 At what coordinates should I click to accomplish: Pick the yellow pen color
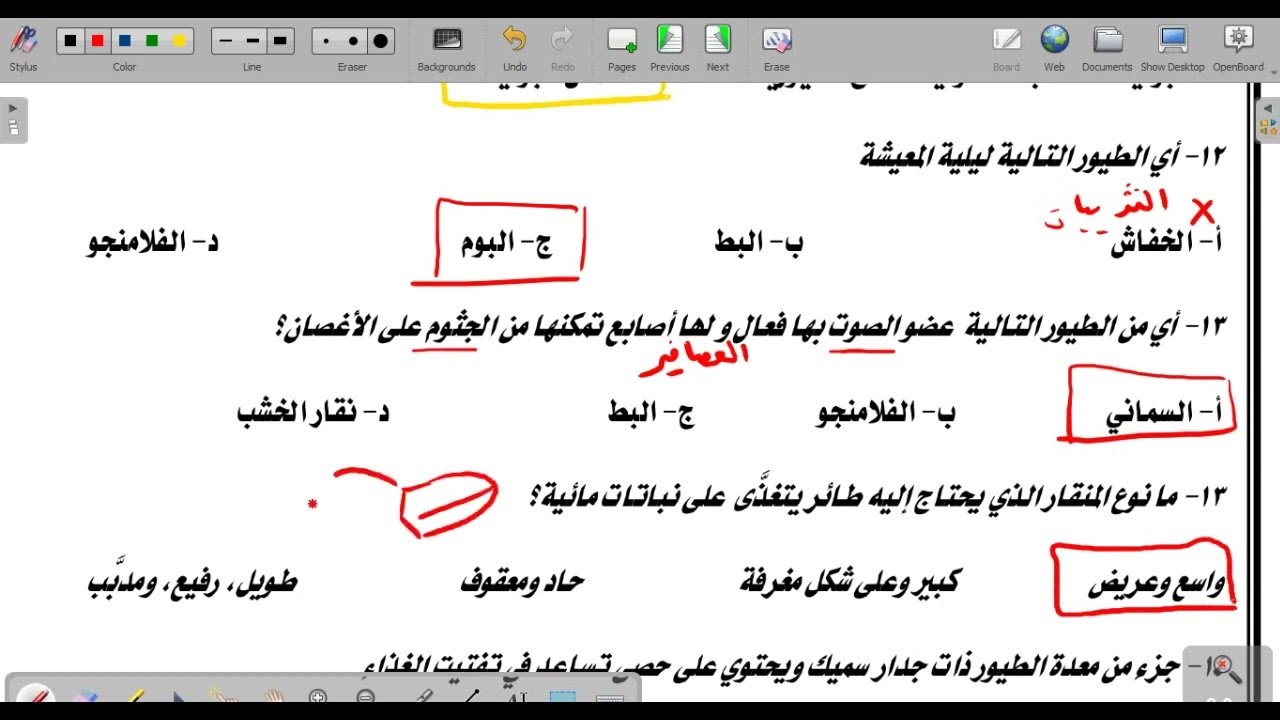(x=179, y=41)
